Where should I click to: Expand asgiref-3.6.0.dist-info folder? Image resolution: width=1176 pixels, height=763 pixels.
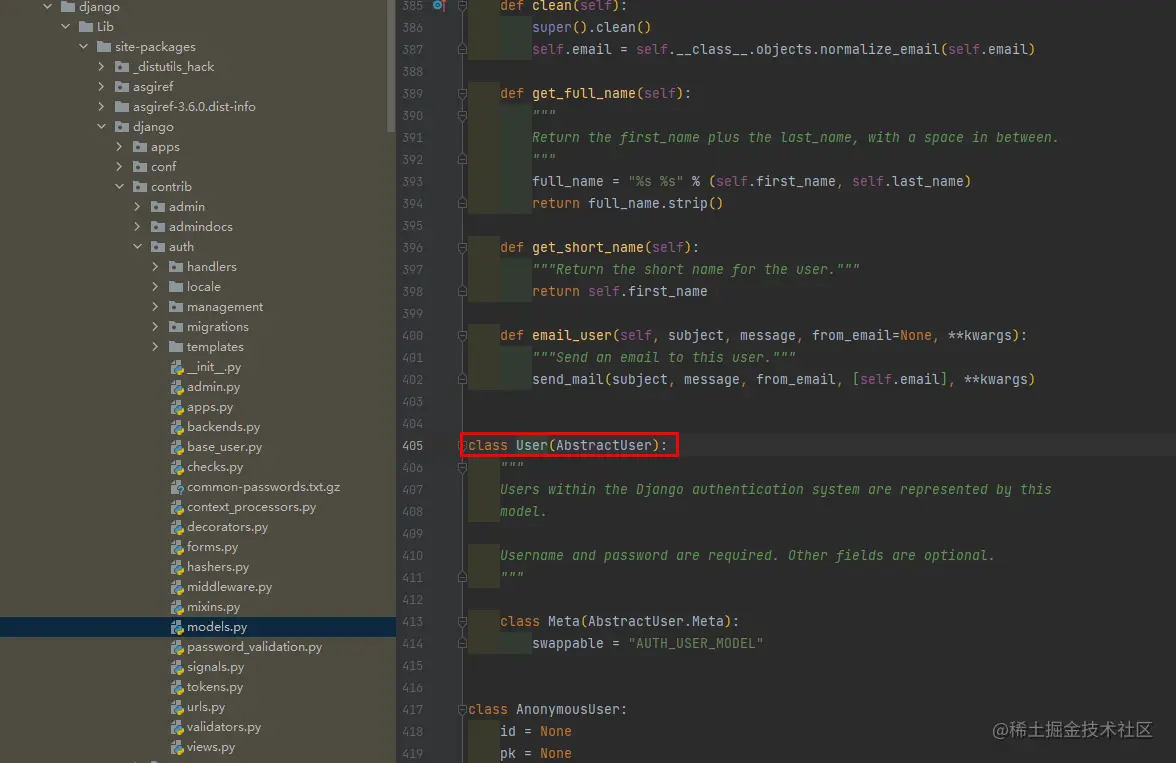click(101, 107)
